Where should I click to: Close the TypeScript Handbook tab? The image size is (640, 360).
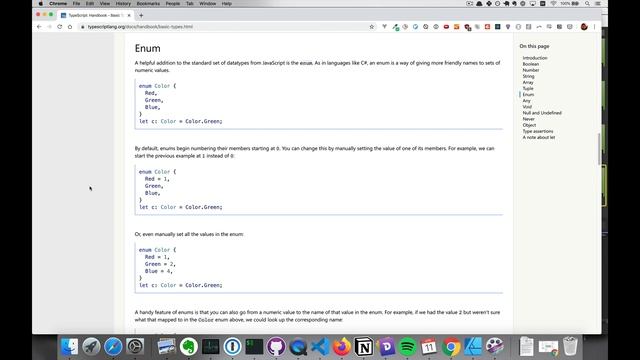point(129,15)
